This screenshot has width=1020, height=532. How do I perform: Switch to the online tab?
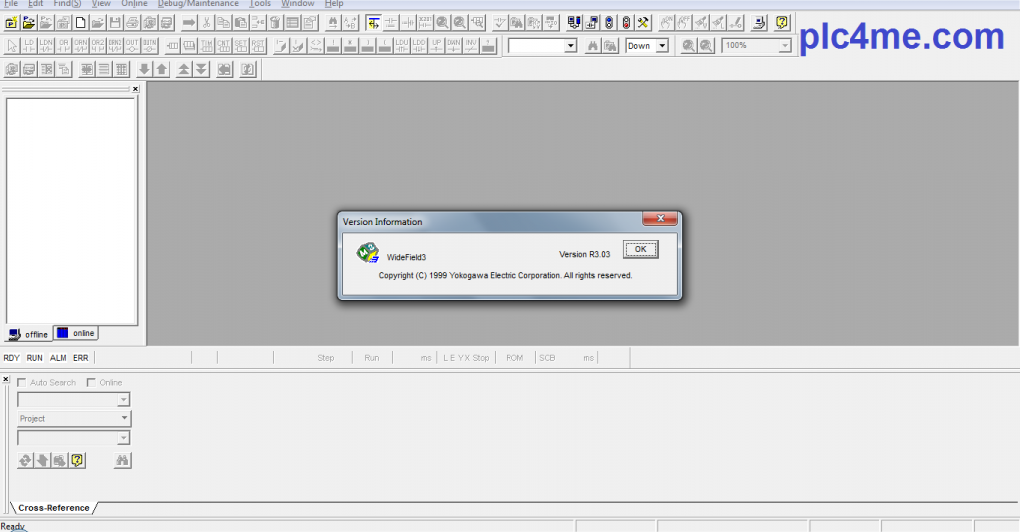(x=76, y=334)
